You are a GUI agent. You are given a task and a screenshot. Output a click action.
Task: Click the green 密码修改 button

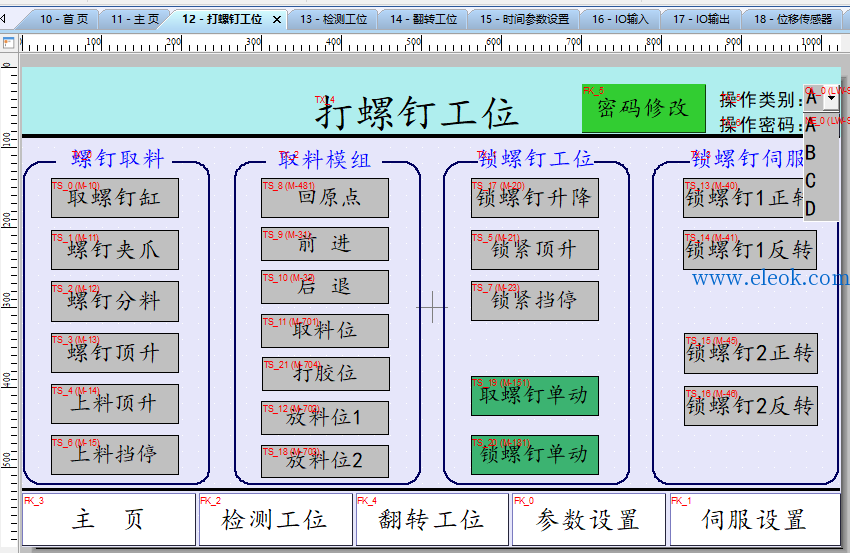[x=643, y=108]
